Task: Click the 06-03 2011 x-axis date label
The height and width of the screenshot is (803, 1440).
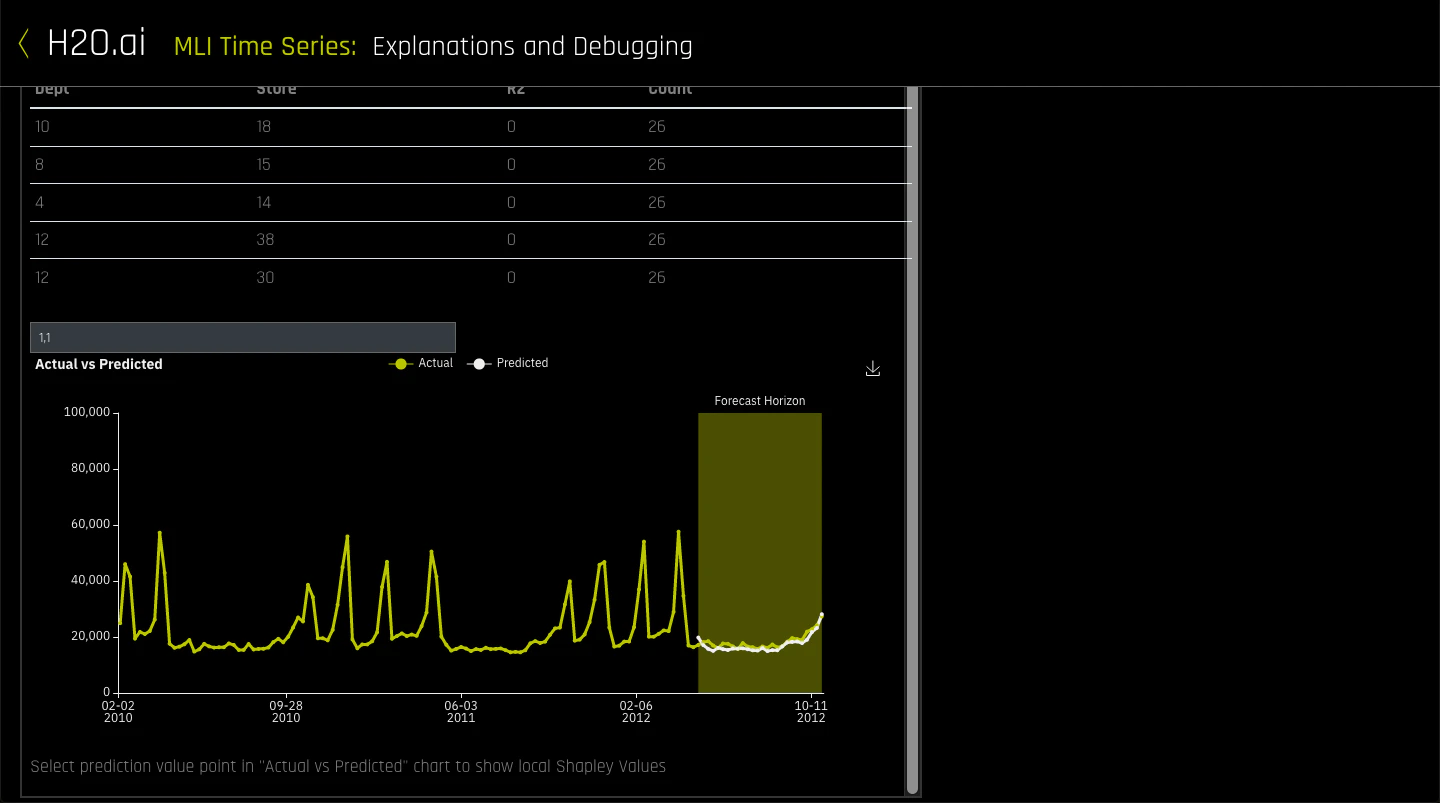Action: [461, 711]
